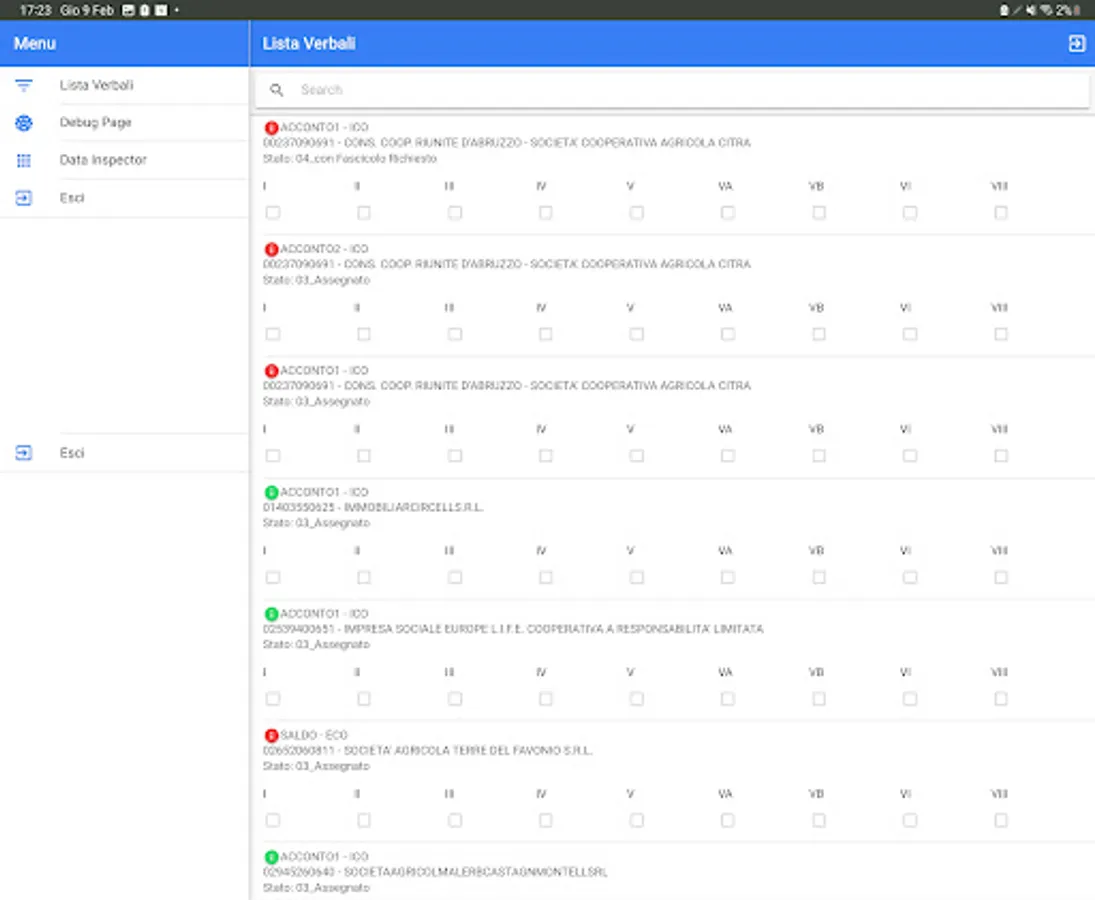
Task: Tick checkbox V in the 04_con Fascicolo Richiesto row
Action: 636,212
